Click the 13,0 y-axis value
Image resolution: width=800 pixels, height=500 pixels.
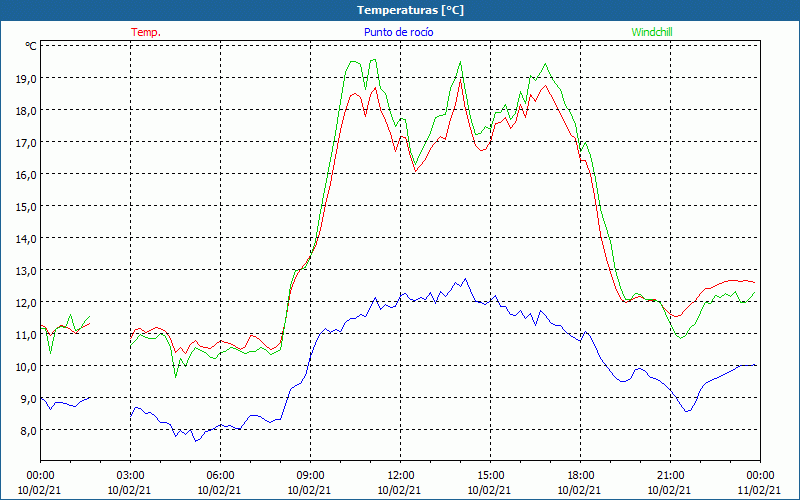pos(26,270)
